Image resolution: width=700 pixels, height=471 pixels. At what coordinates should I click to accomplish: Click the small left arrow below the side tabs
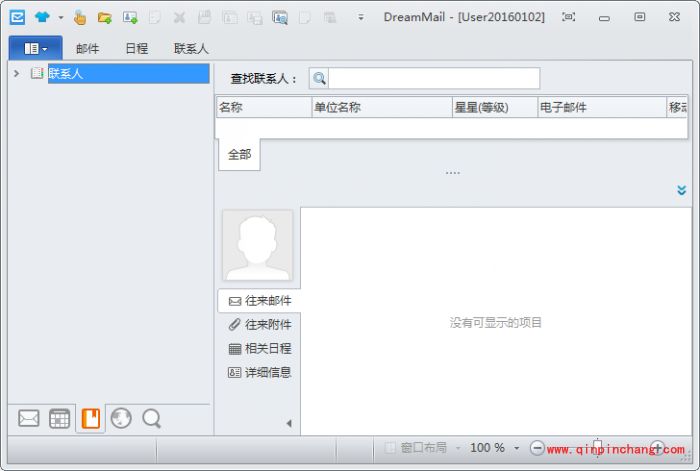pyautogui.click(x=289, y=423)
